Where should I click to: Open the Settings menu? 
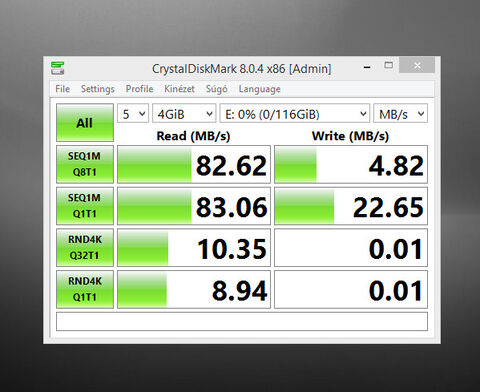[x=98, y=89]
